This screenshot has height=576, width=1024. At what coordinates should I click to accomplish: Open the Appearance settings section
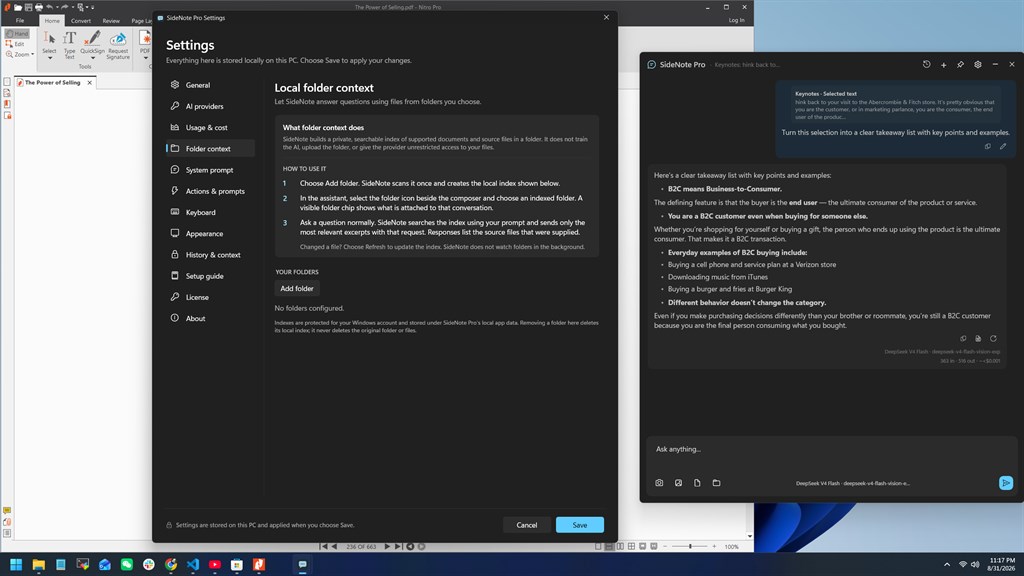coord(210,233)
